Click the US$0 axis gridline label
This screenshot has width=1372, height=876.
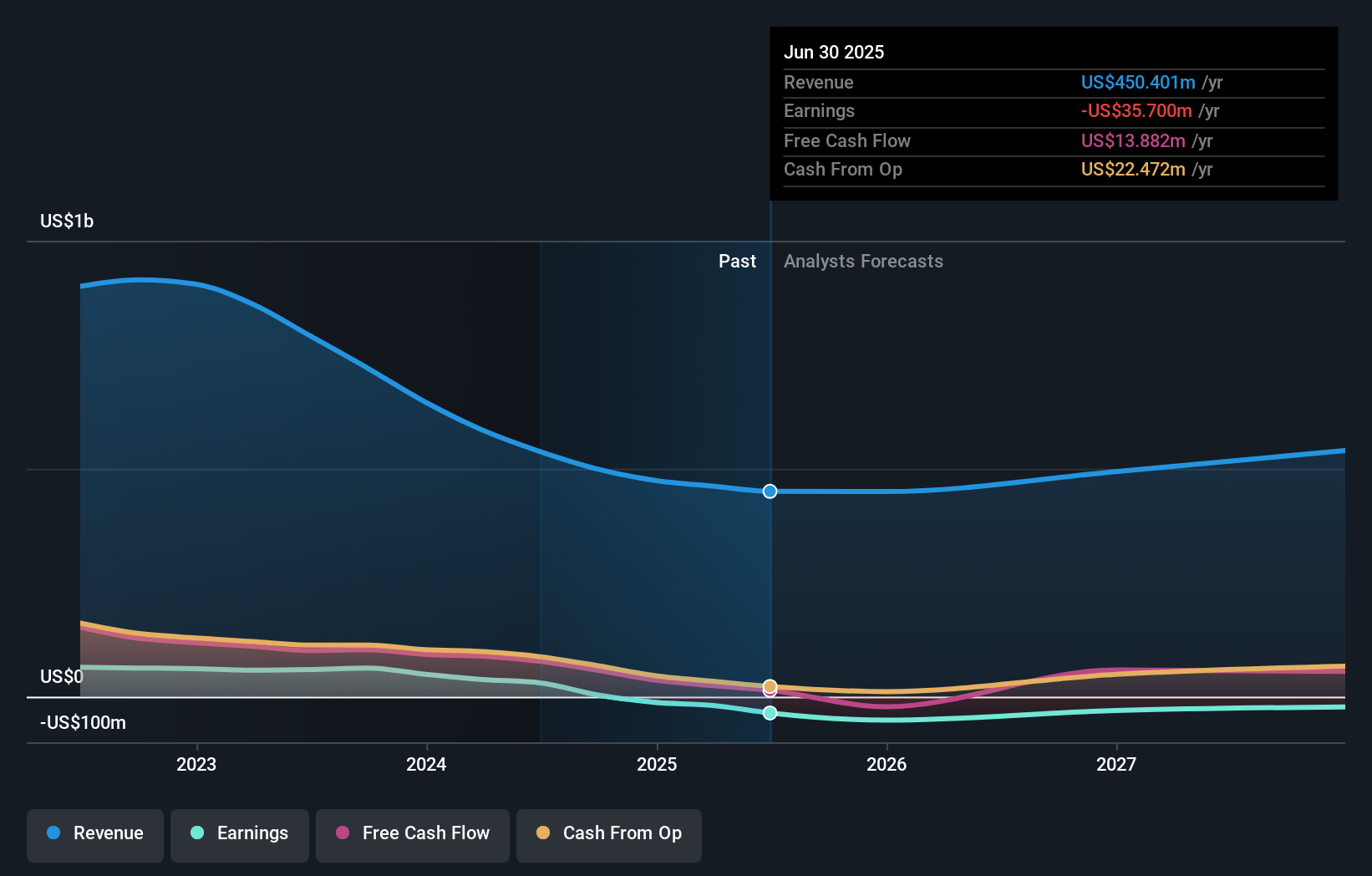pyautogui.click(x=62, y=676)
